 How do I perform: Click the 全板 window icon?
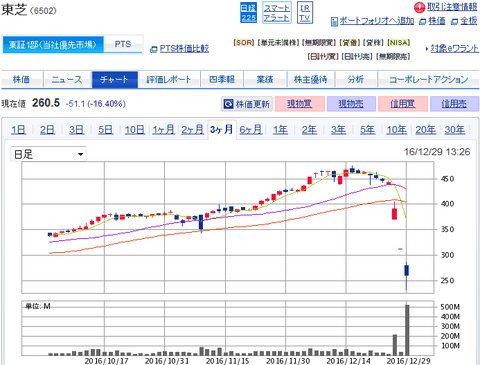pos(454,22)
